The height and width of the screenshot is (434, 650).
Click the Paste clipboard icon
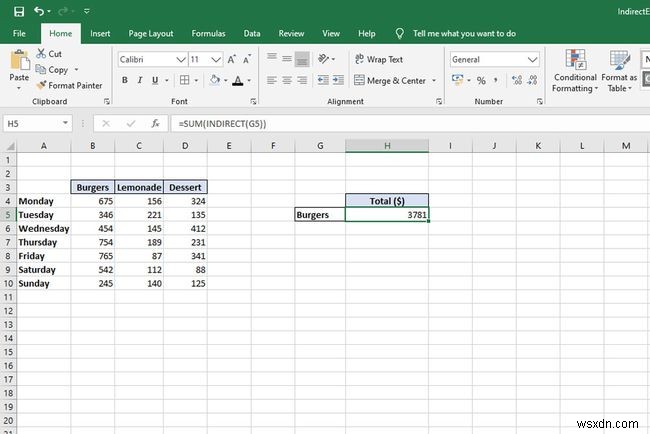tap(19, 61)
